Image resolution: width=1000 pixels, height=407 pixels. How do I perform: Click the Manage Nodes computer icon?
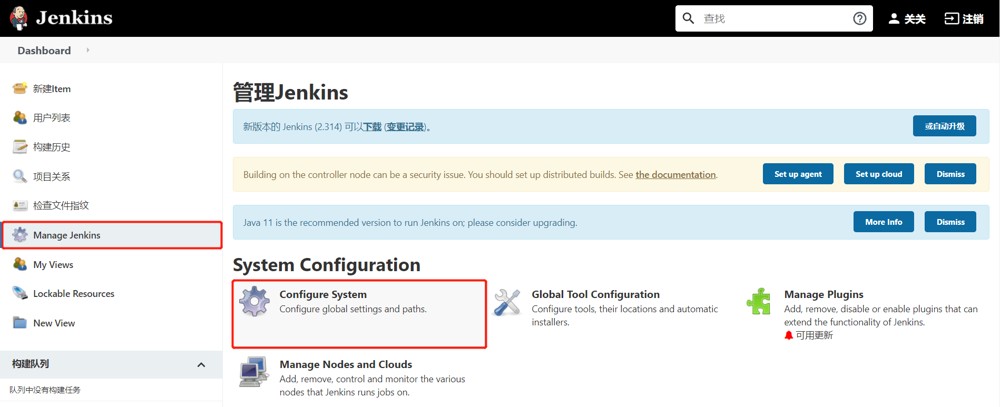[253, 372]
